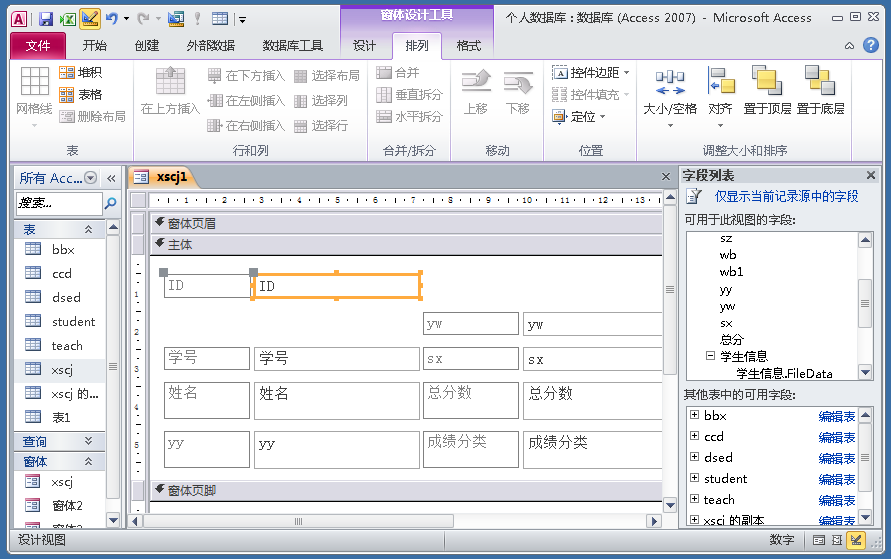Apply the 堆积 stacked layout

pos(81,72)
